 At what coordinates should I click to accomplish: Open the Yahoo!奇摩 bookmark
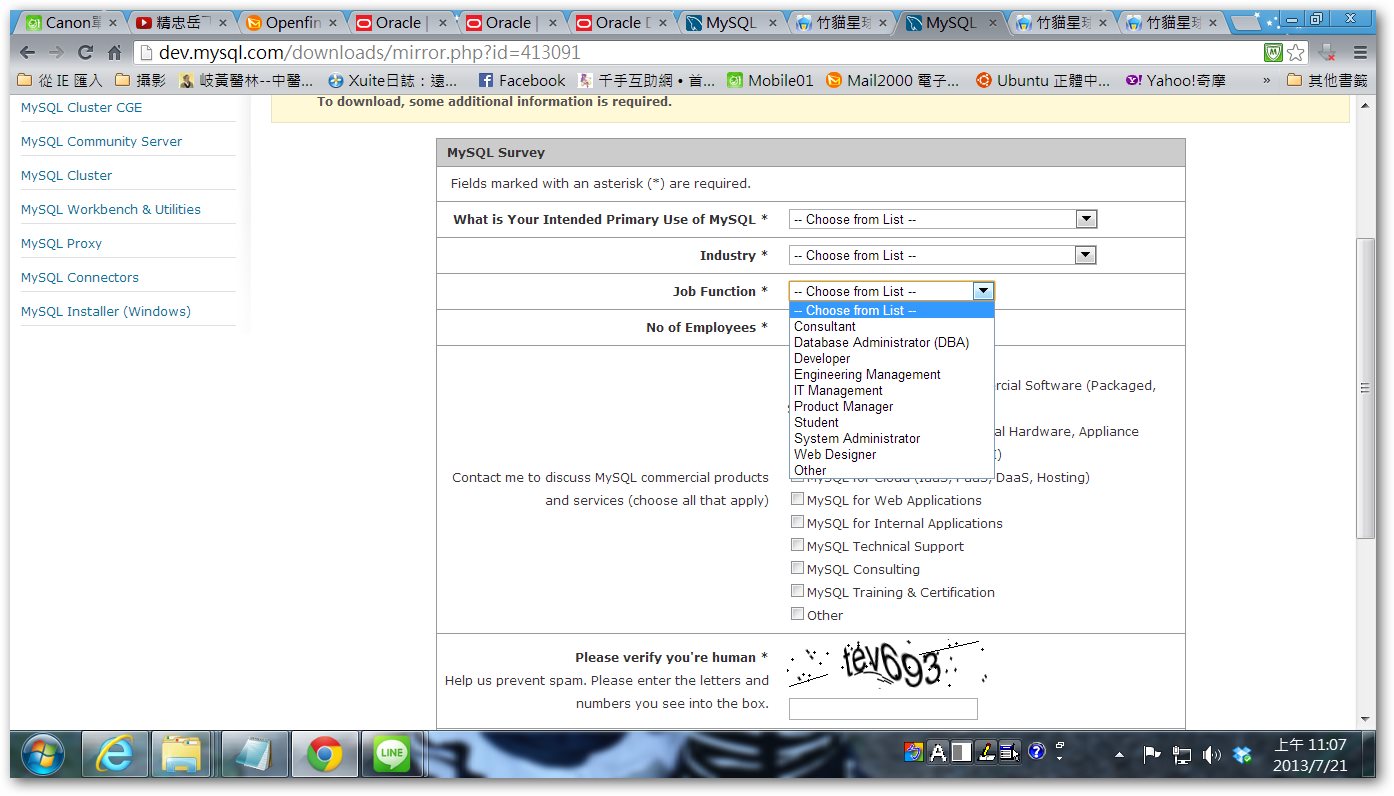pyautogui.click(x=1175, y=80)
